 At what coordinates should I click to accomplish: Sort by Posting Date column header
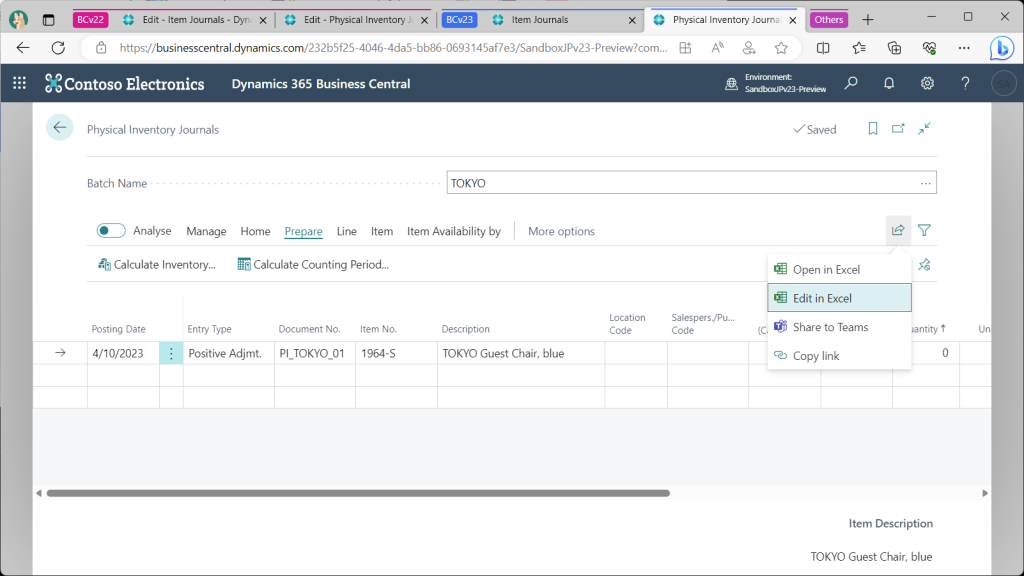tap(118, 329)
